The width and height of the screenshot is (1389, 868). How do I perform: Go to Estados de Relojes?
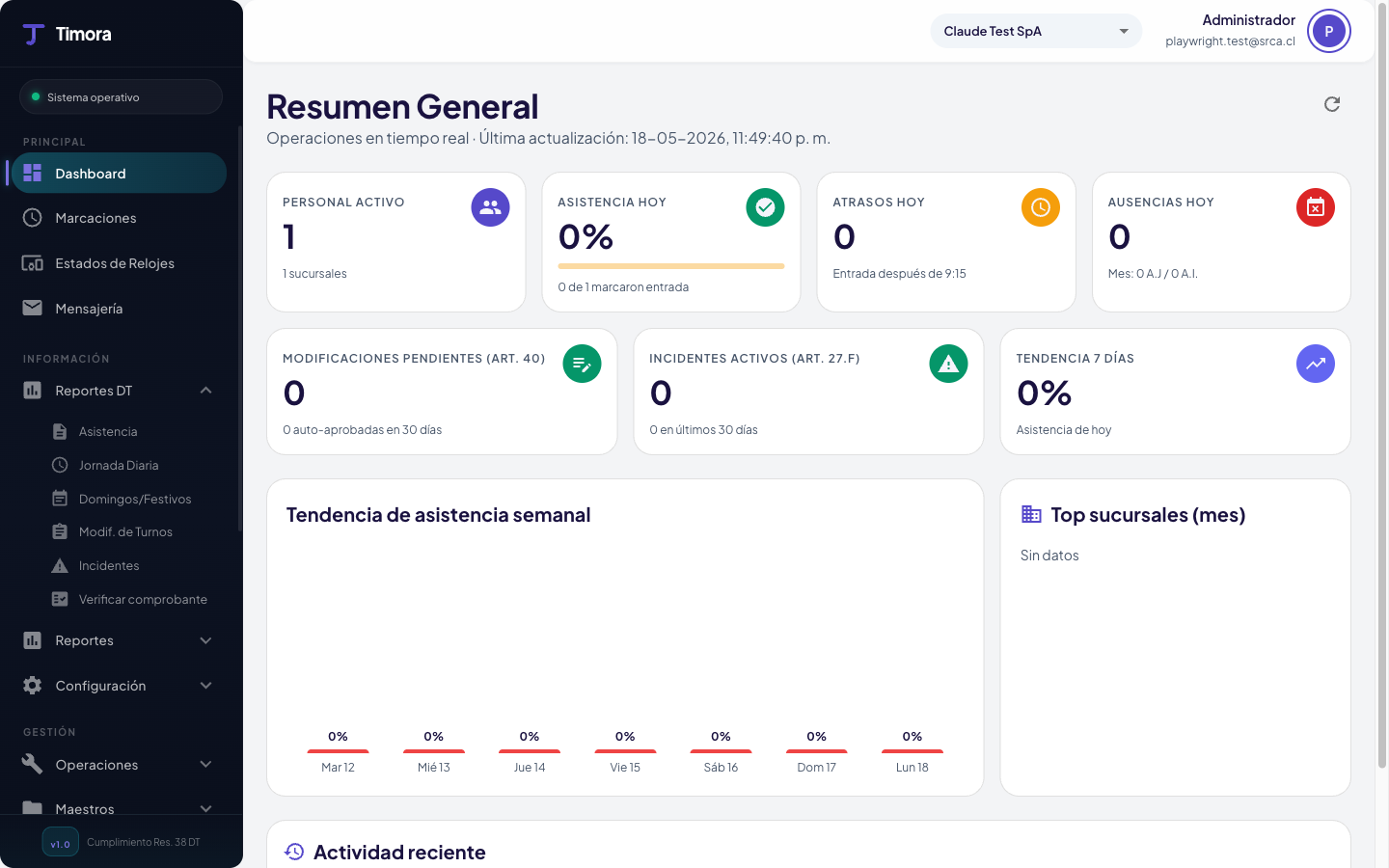pos(119,263)
